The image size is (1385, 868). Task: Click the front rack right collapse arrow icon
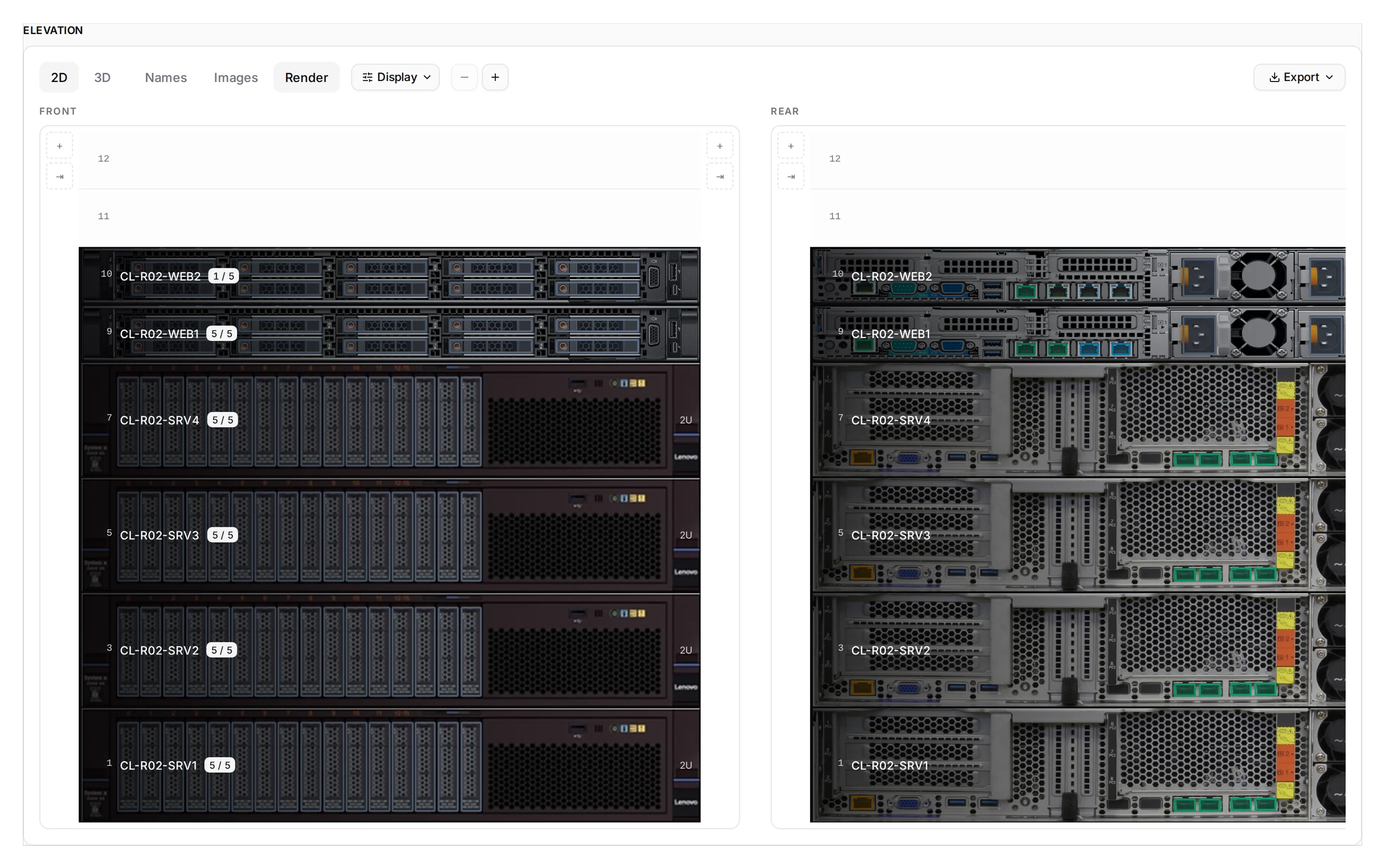720,177
